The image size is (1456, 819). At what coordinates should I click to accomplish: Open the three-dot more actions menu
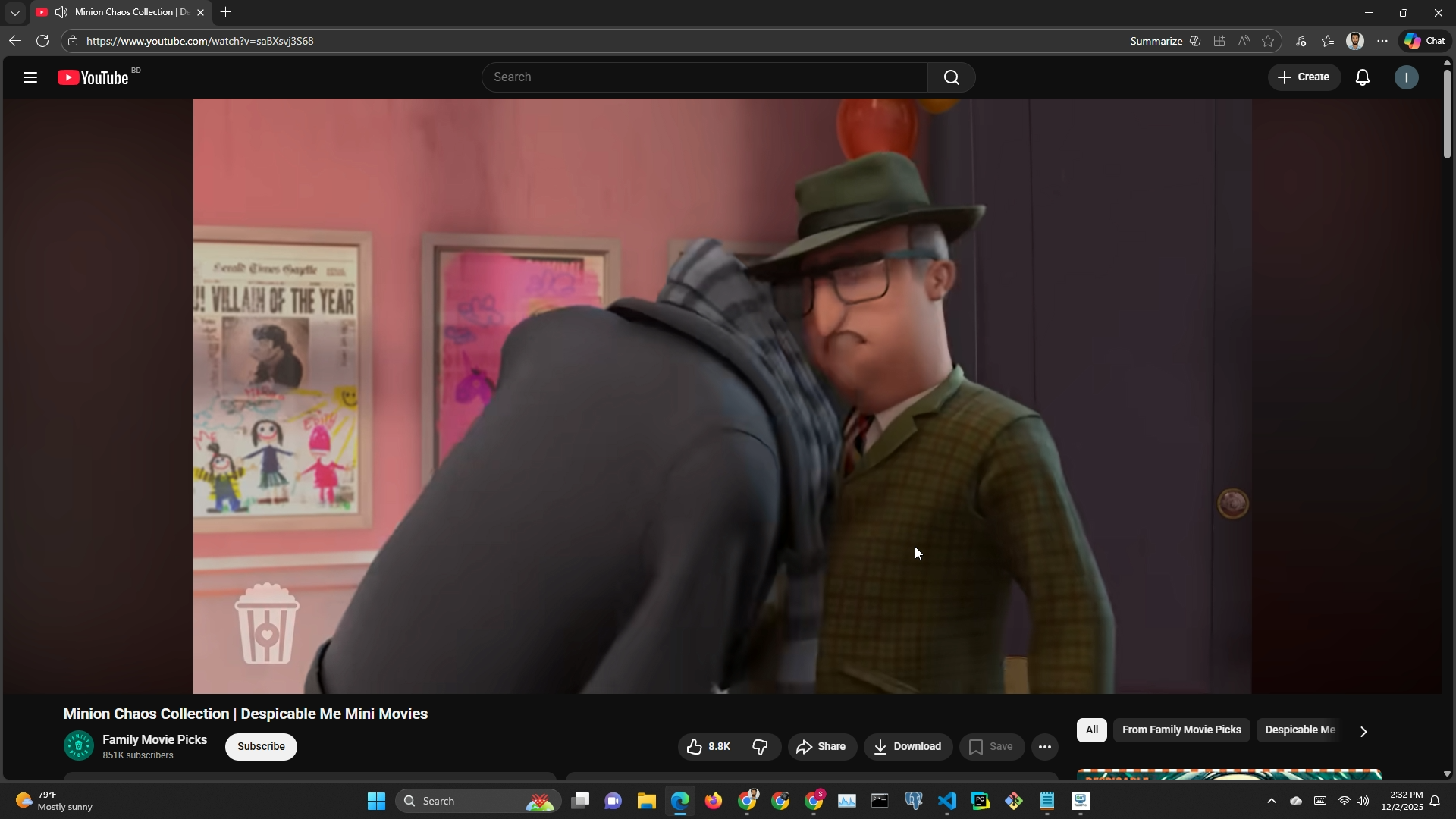[x=1045, y=747]
